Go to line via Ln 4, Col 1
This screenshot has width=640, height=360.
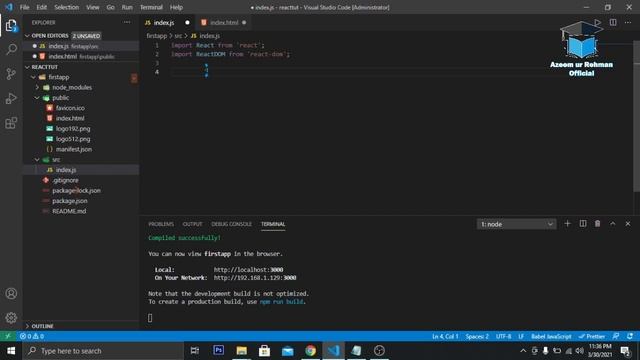tap(445, 336)
